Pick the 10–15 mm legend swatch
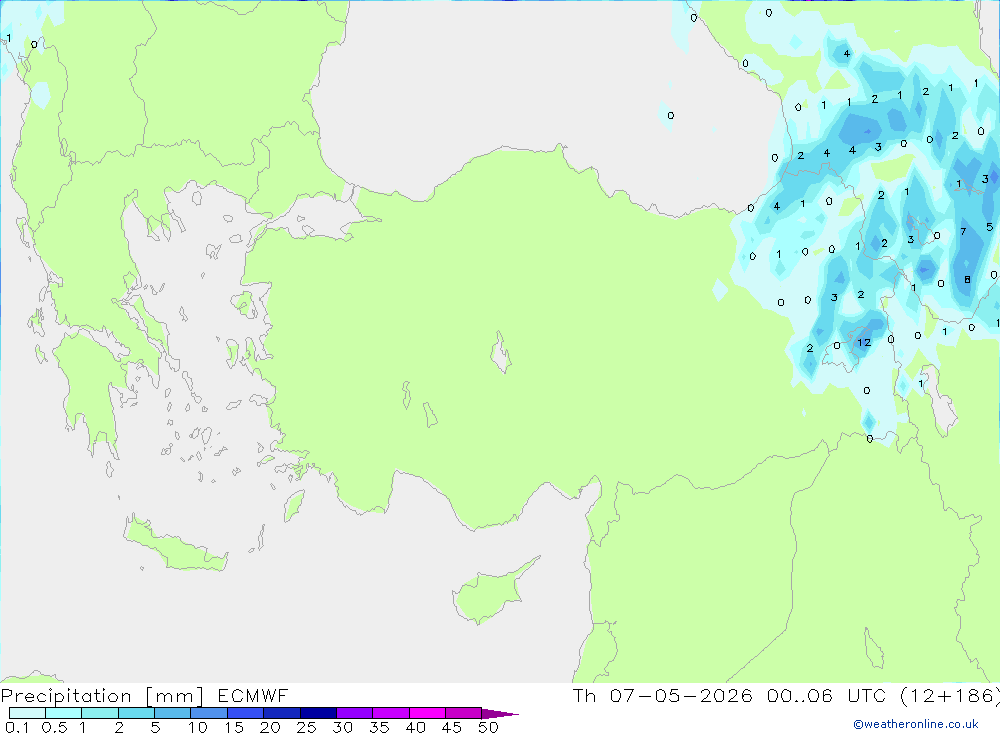Image resolution: width=1000 pixels, height=733 pixels. tap(209, 713)
